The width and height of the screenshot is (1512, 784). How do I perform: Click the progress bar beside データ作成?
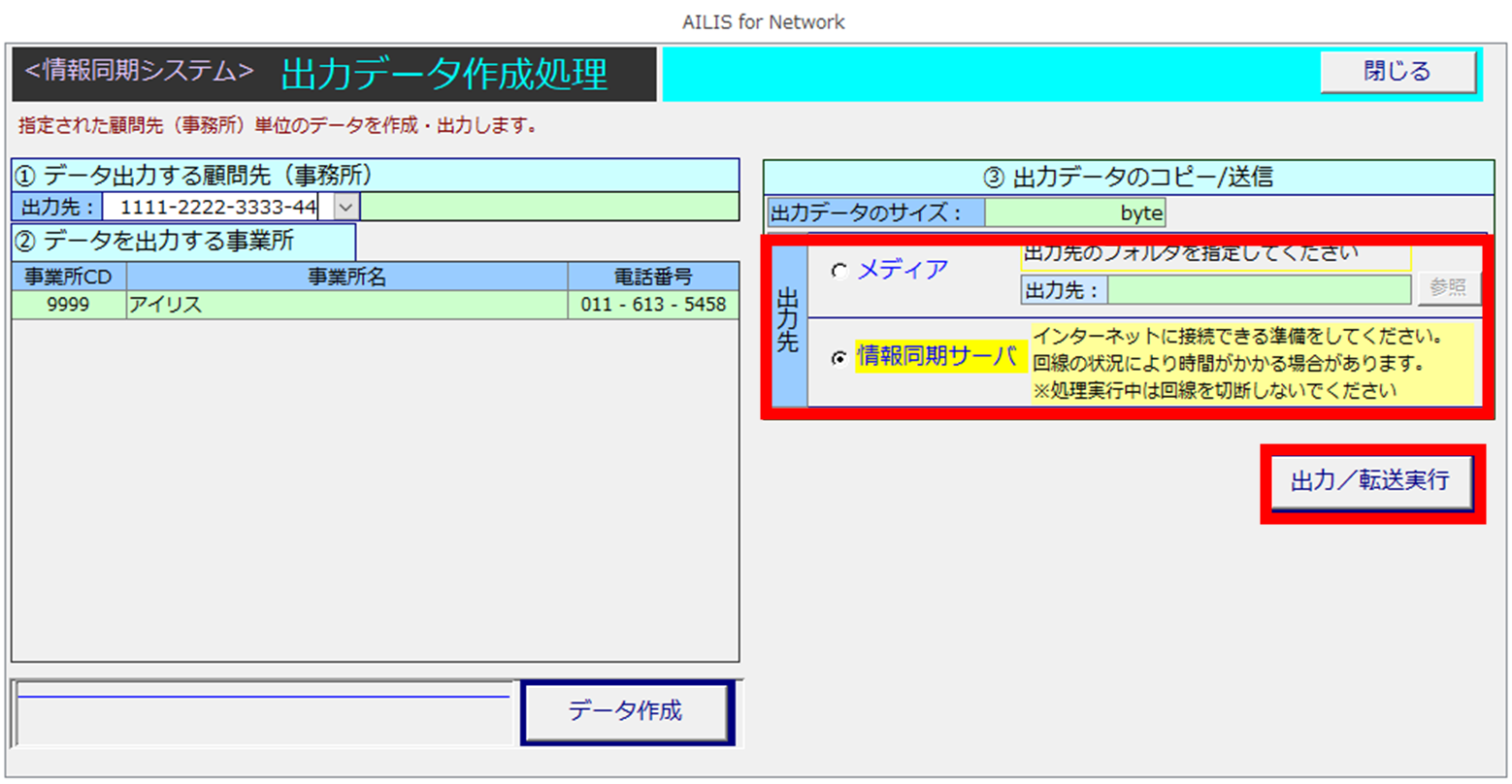pos(264,713)
